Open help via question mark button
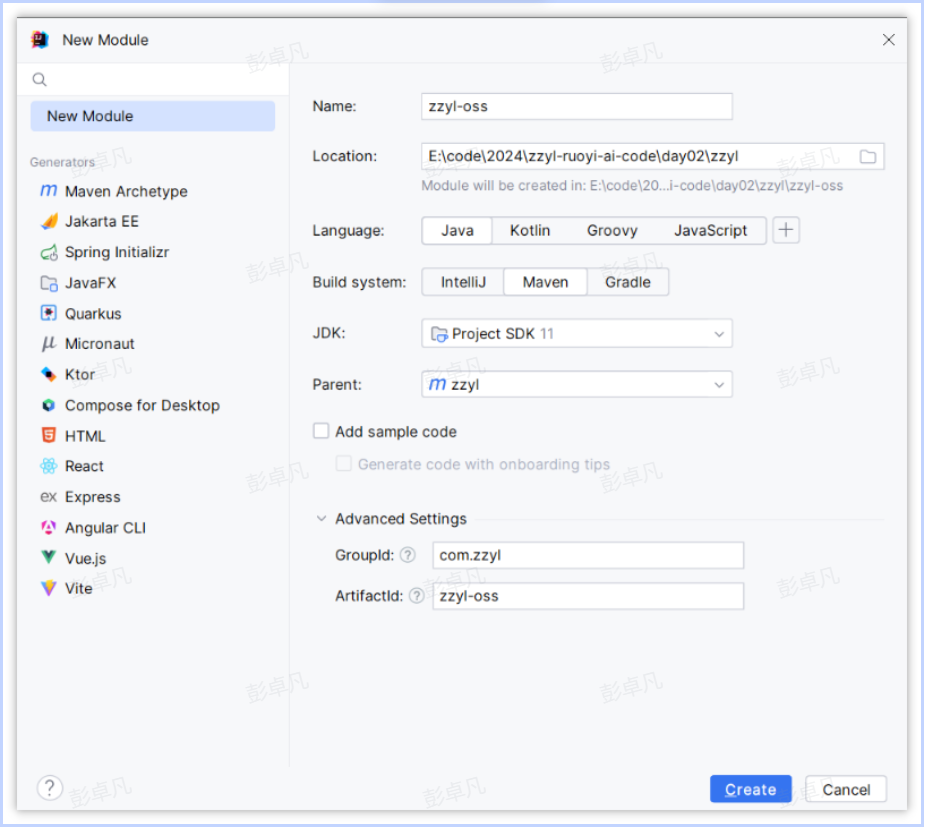This screenshot has width=925, height=827. 50,787
